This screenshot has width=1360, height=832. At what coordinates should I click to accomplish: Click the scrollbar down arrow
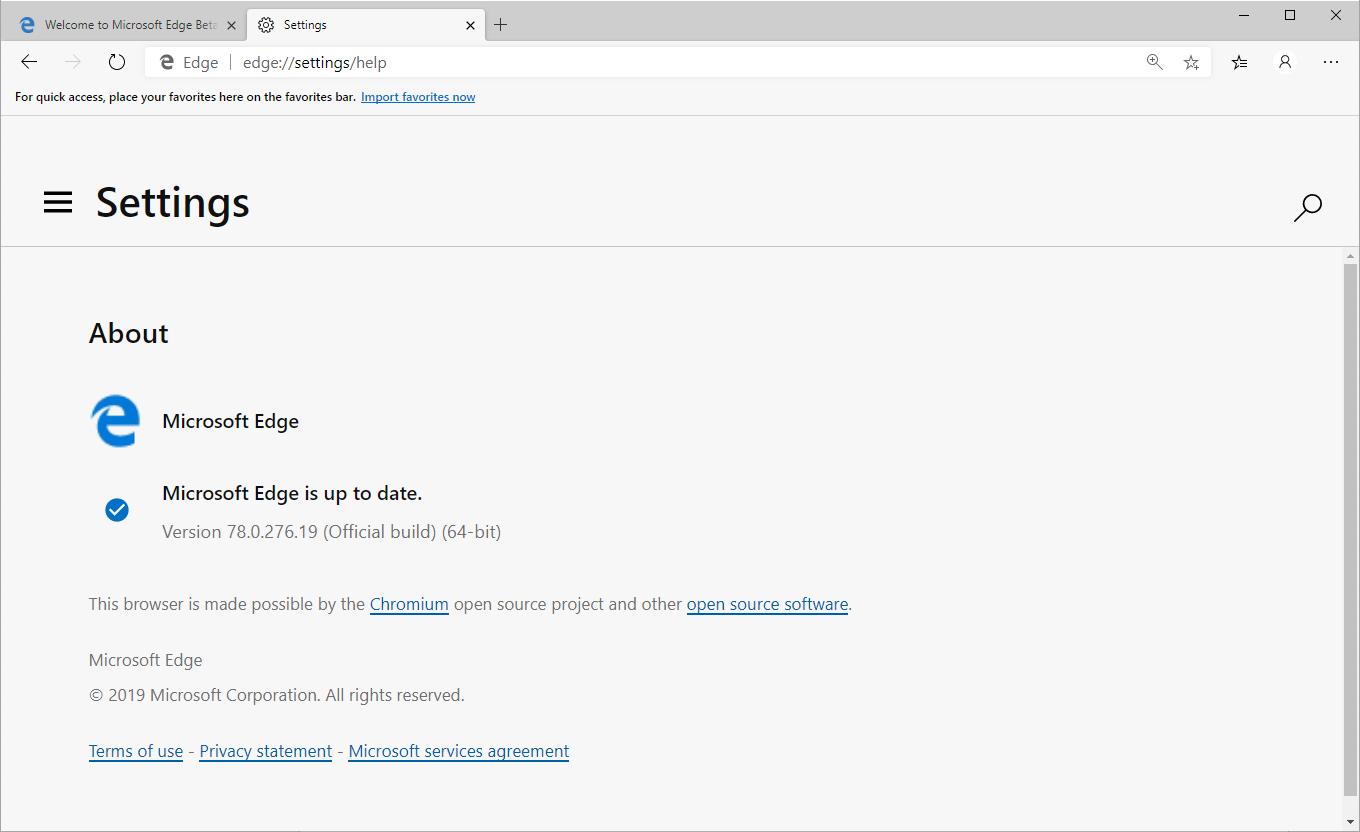[x=1350, y=822]
